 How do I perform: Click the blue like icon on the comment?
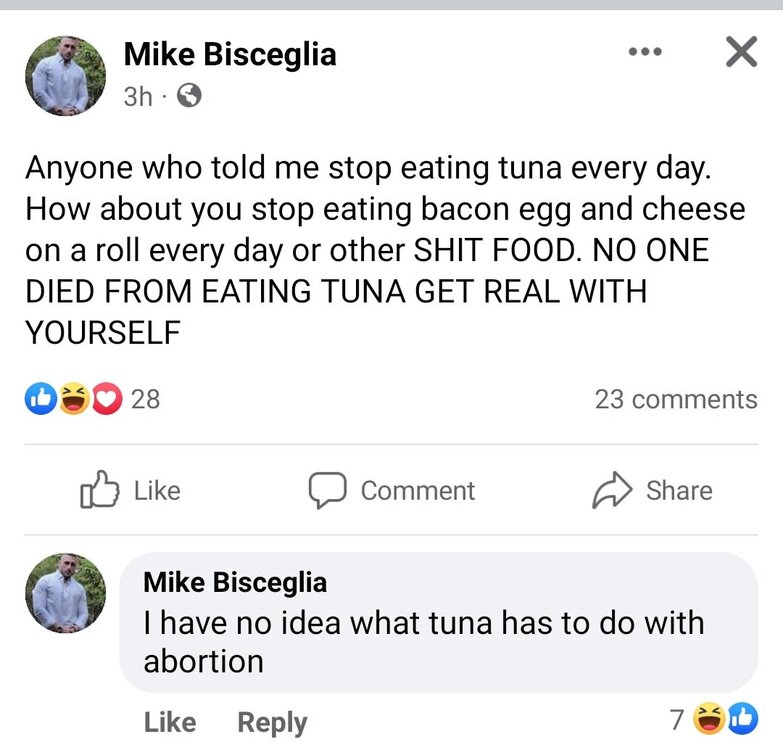coord(743,717)
